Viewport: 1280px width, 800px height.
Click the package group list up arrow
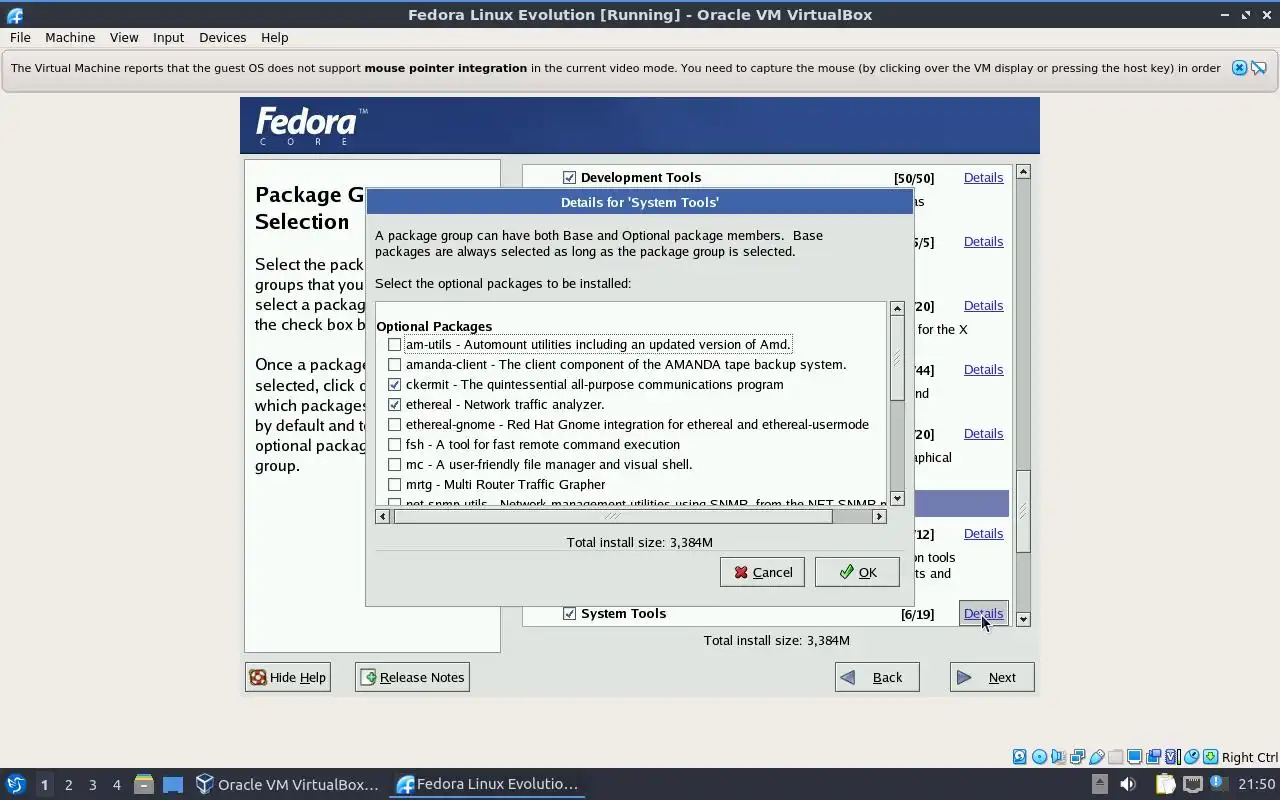[1023, 172]
